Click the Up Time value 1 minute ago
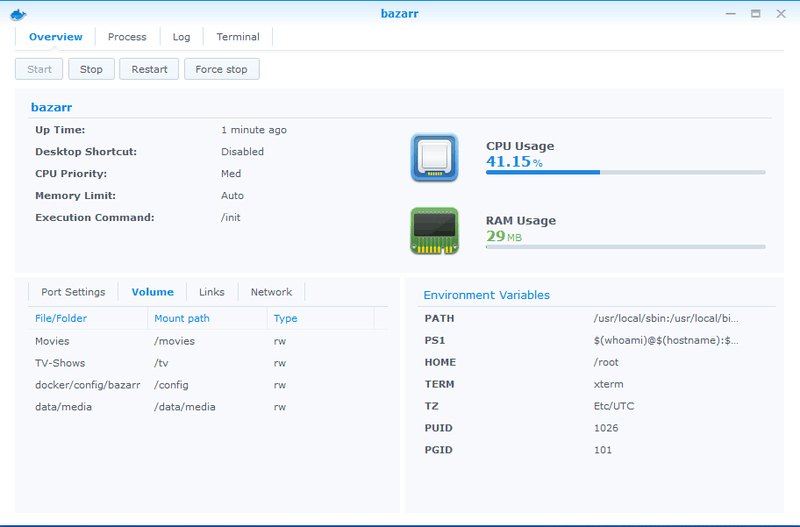Screen dimensions: 800x527 [x=254, y=130]
